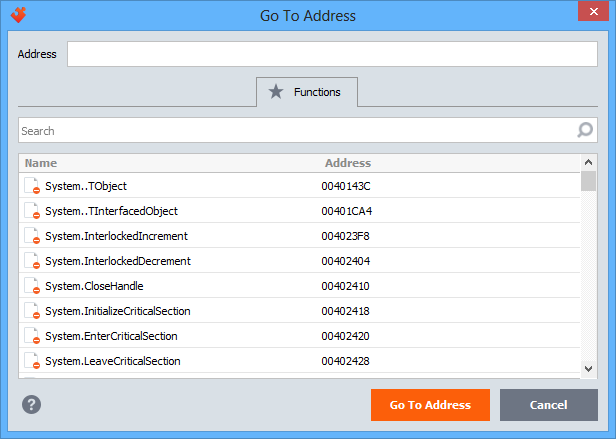Click the icon beside System.EnterCriticalSection

[31, 336]
